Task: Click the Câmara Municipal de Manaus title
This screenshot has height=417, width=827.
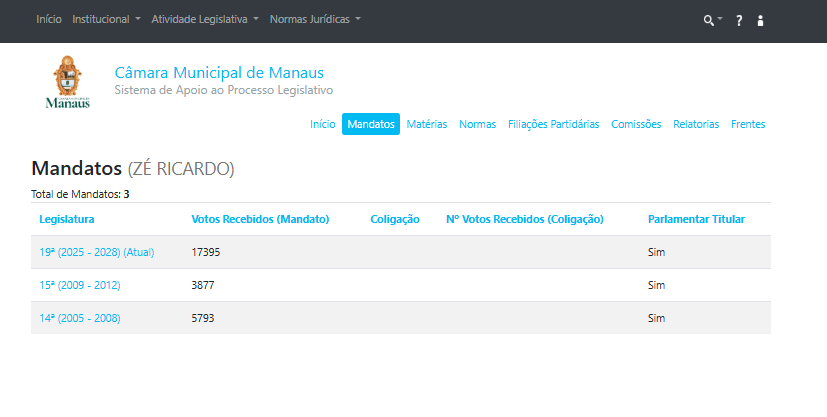Action: 219,73
